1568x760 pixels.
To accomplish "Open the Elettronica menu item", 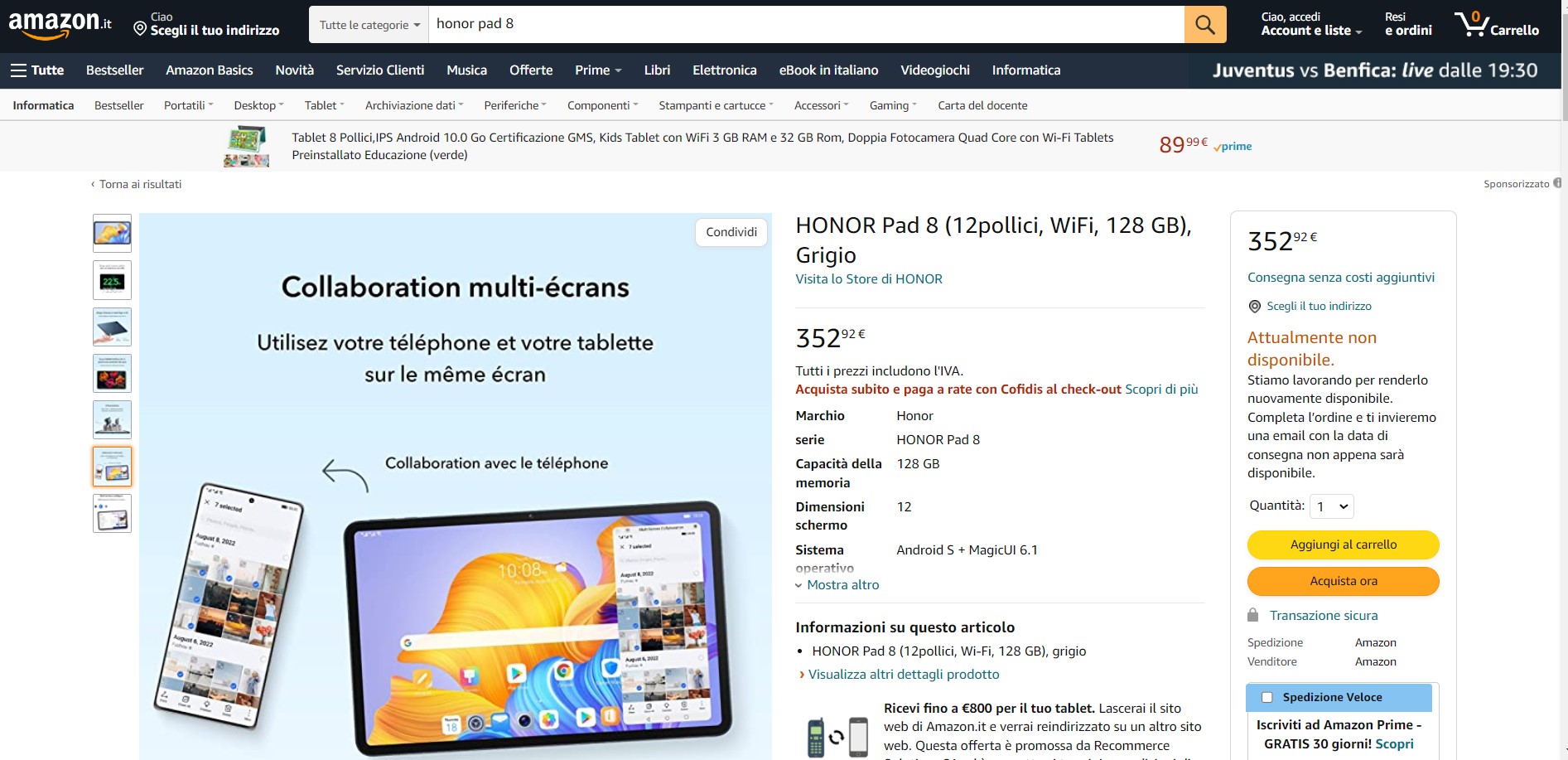I will tap(724, 70).
